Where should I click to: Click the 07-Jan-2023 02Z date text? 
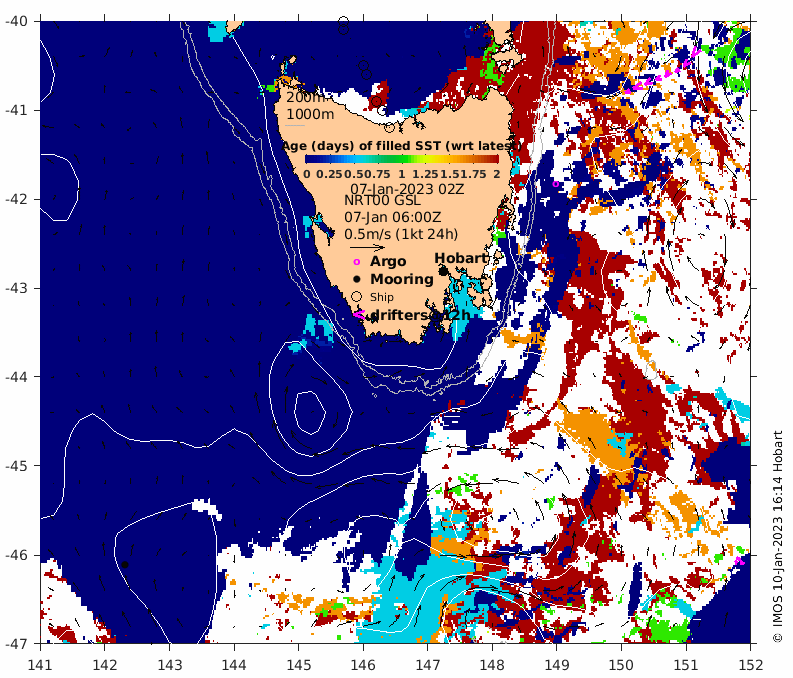pos(407,189)
